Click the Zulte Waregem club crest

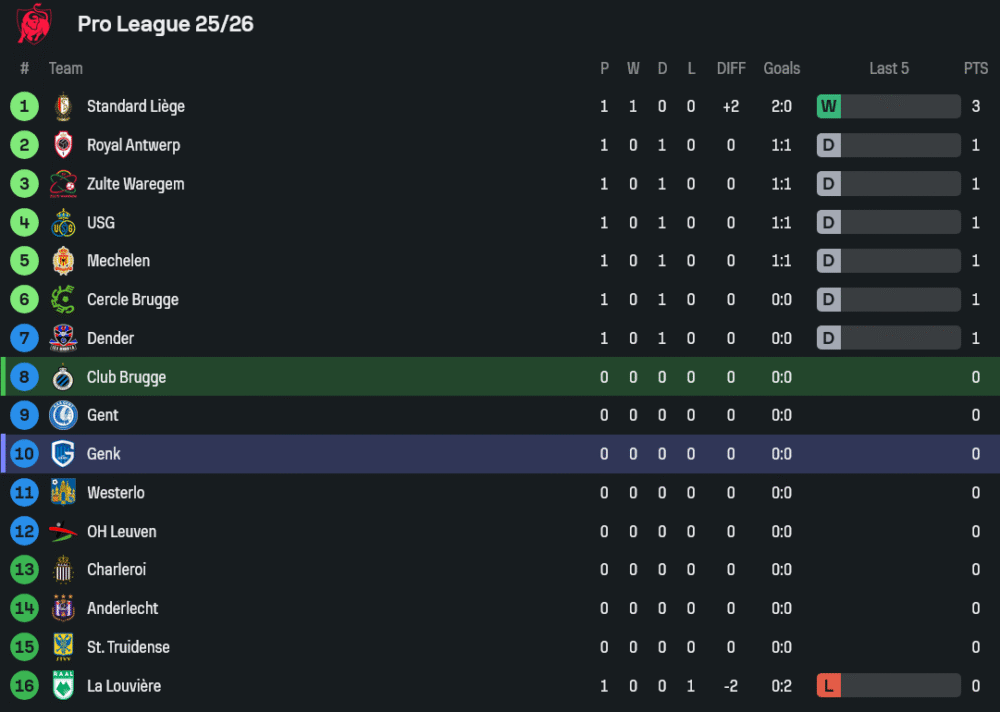pyautogui.click(x=63, y=184)
